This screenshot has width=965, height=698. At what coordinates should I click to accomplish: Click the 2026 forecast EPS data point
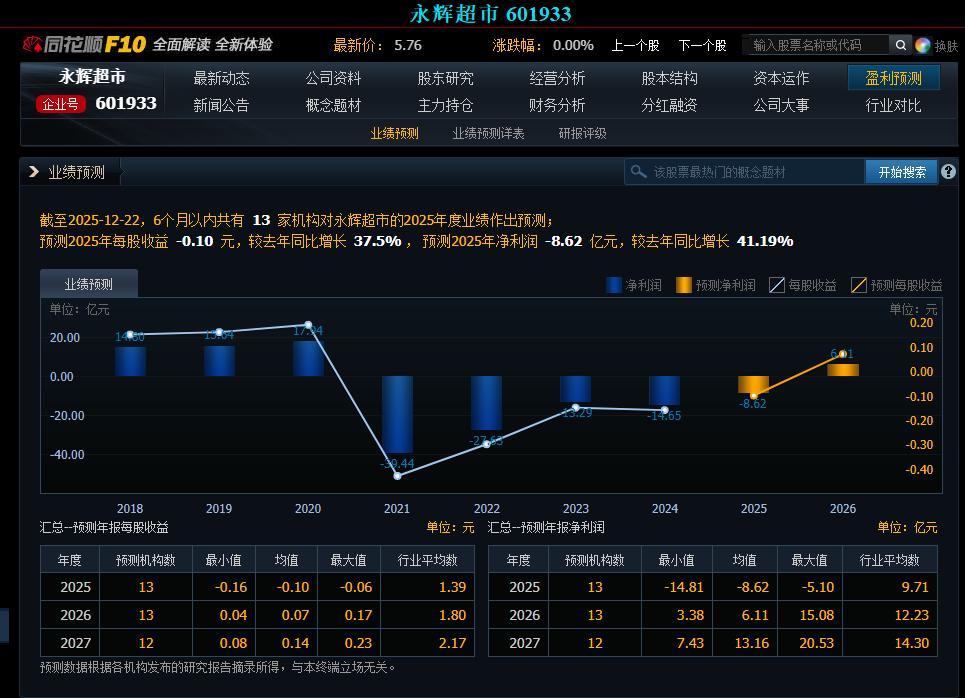(x=843, y=354)
